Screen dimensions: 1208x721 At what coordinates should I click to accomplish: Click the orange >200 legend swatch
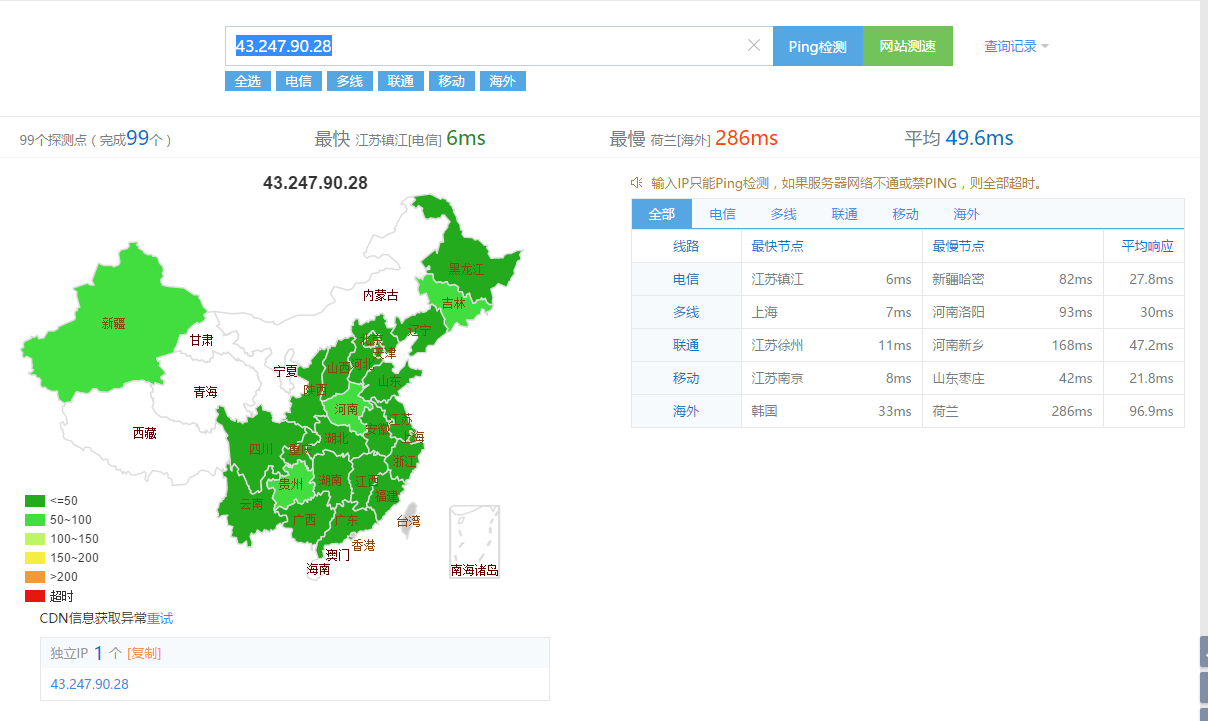tap(35, 577)
